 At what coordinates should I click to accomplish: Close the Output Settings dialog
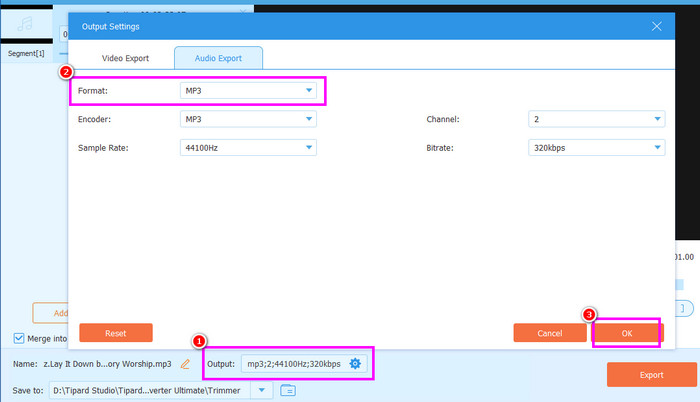coord(656,26)
